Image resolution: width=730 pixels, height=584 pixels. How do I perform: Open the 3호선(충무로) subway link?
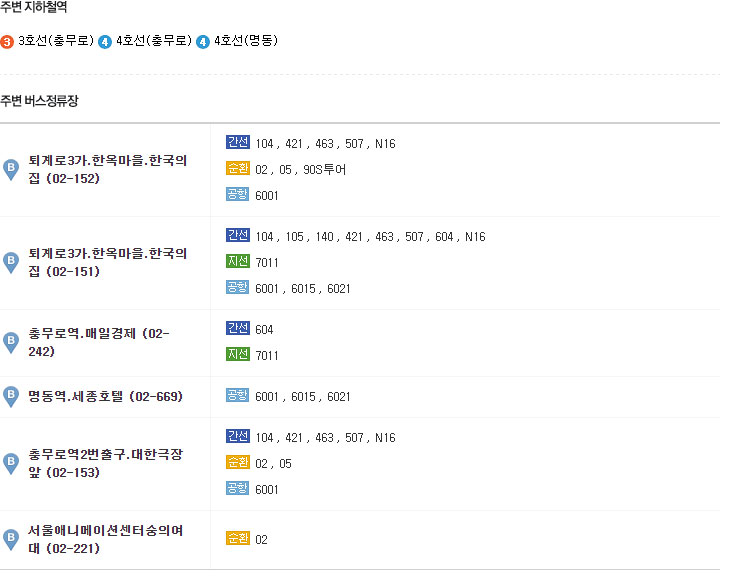(56, 41)
